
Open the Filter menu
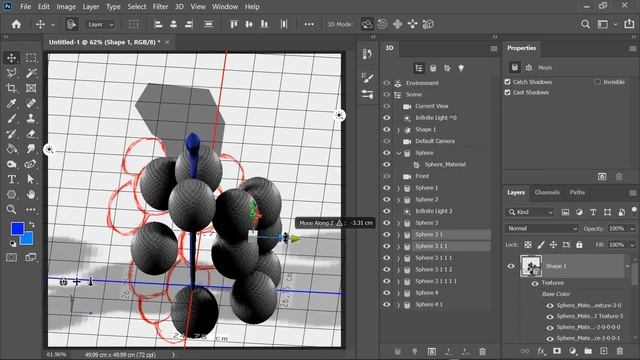160,7
